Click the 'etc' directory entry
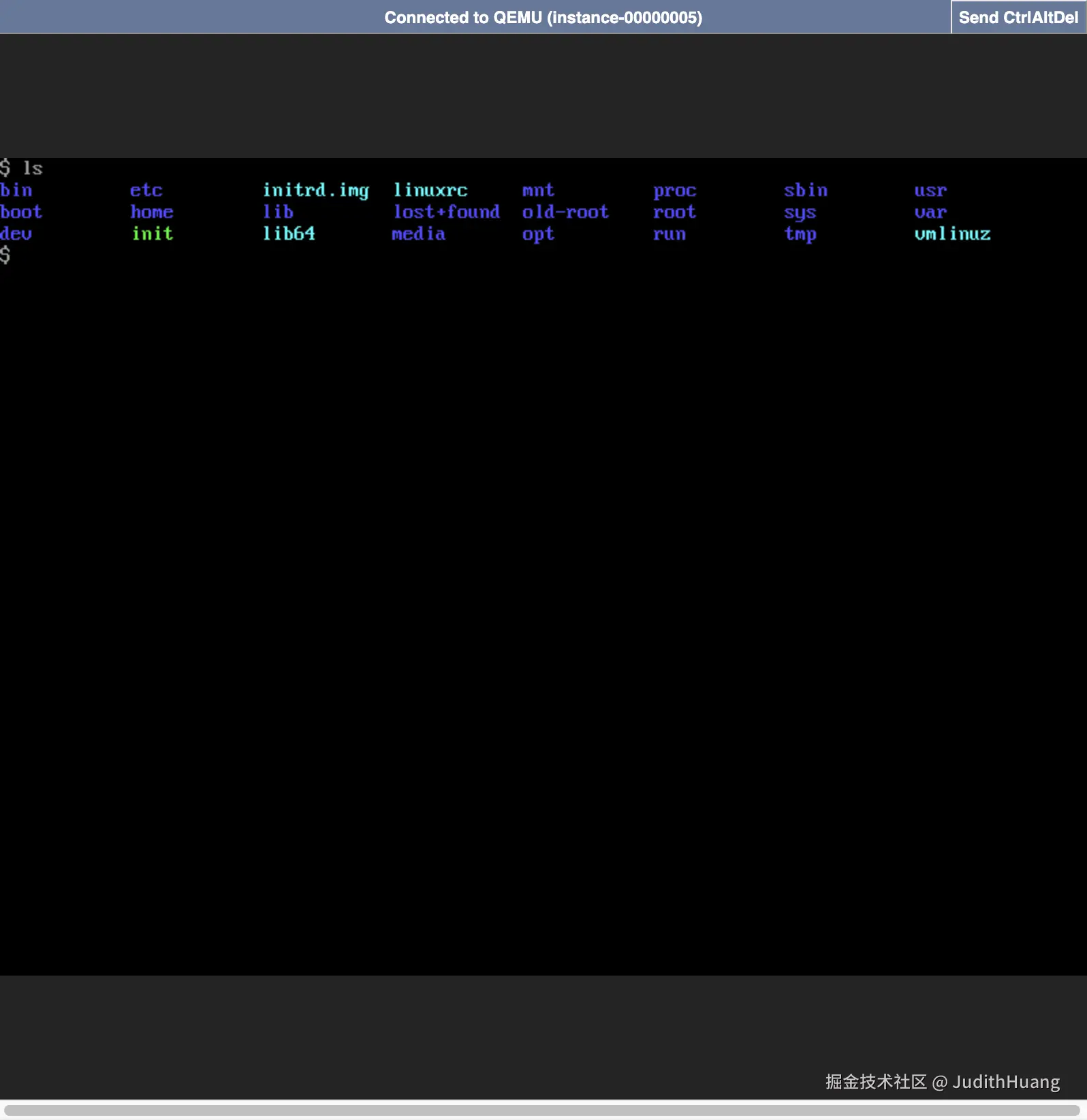The image size is (1087, 1120). 146,190
